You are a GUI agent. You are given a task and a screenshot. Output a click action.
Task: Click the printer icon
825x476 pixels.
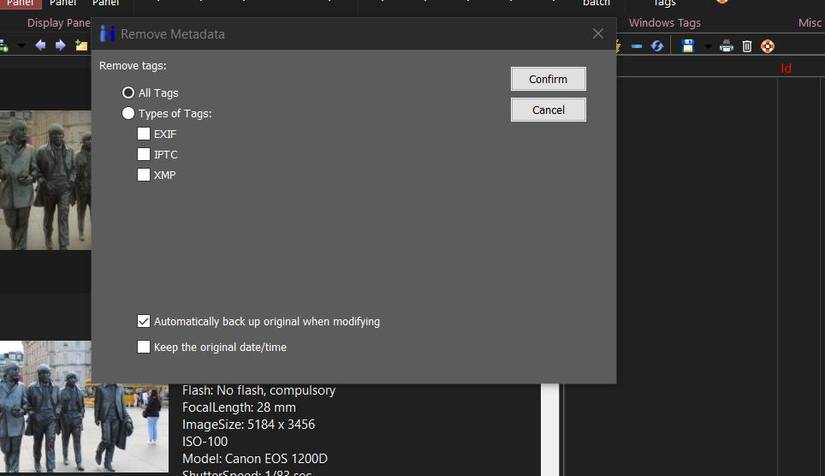[727, 46]
